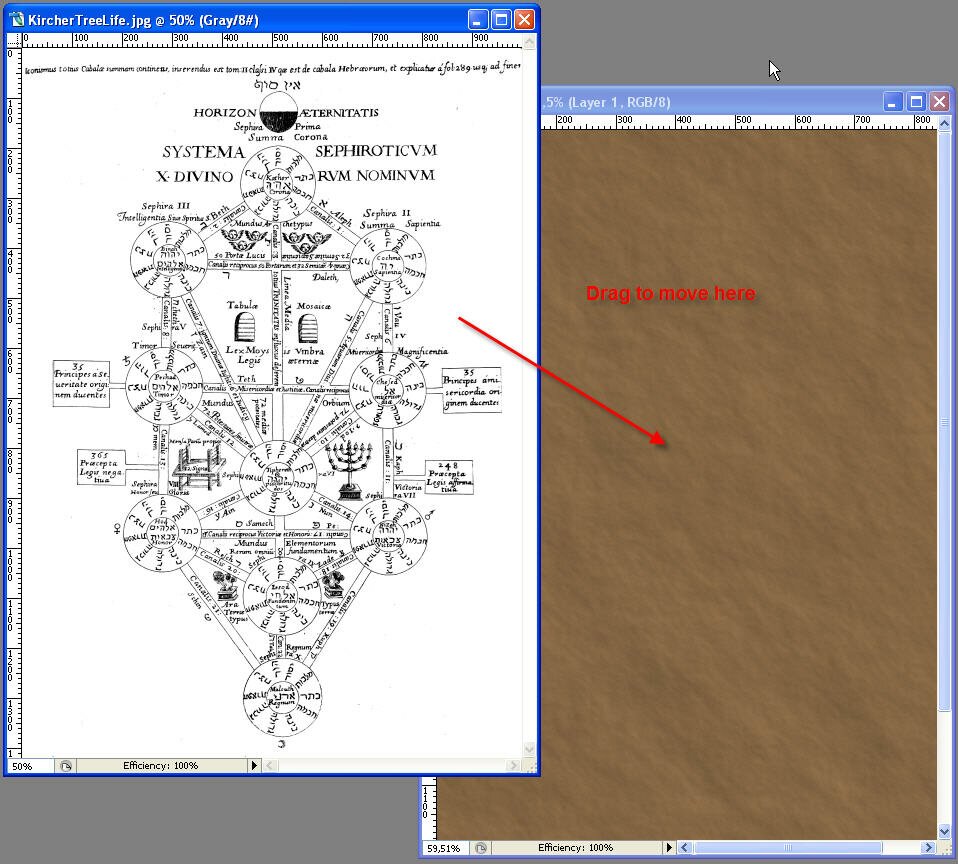Click the scroll up arrow in Layer 1 window
This screenshot has height=864, width=958.
pyautogui.click(x=944, y=124)
